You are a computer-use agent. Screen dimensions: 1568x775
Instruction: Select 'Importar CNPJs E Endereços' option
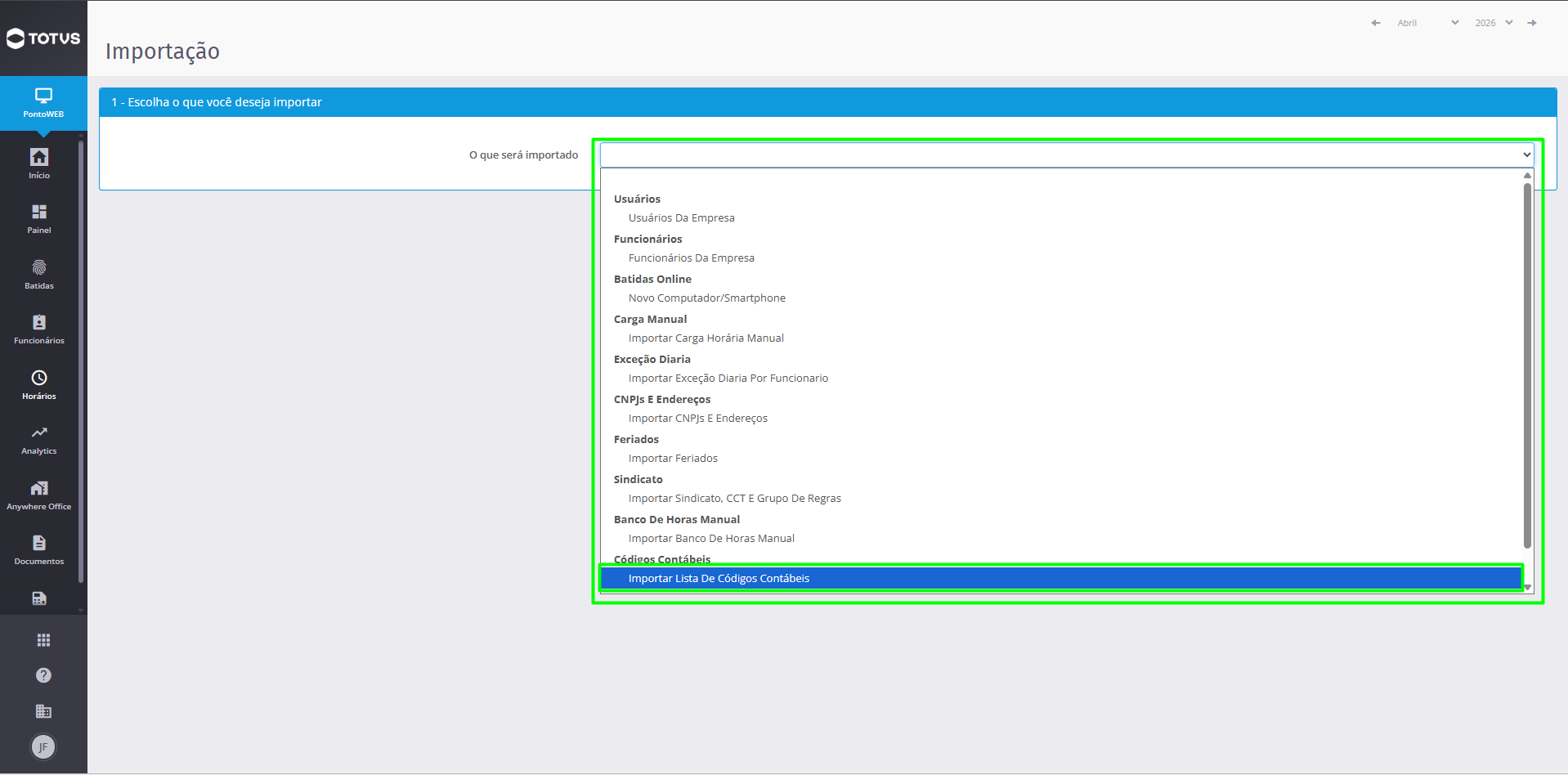(1061, 419)
